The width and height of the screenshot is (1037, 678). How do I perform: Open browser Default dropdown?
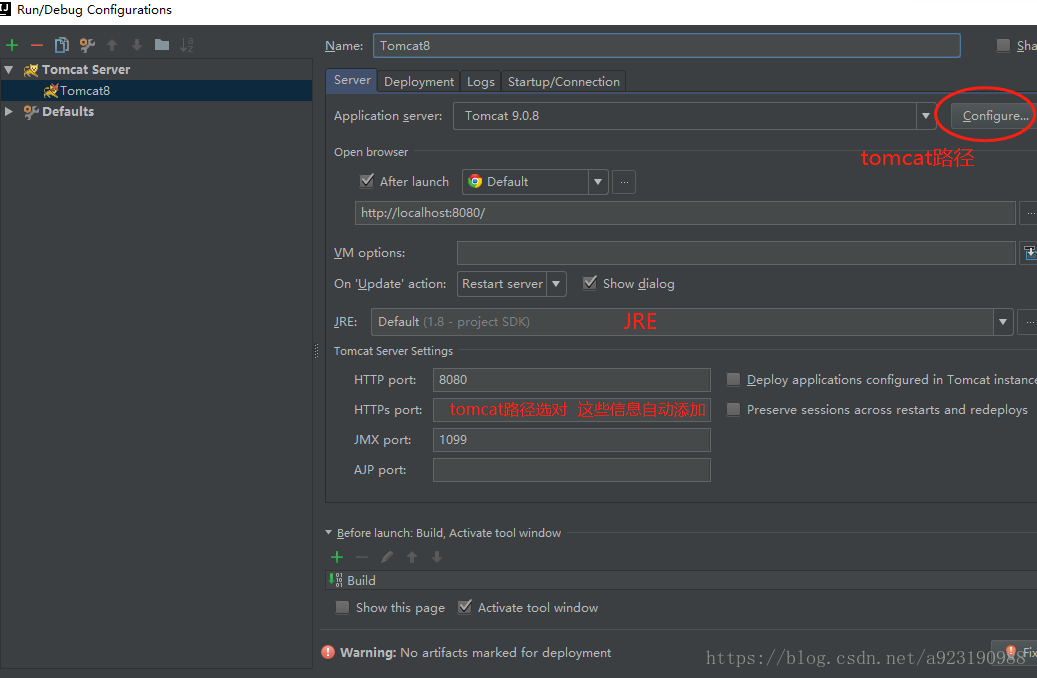[597, 182]
